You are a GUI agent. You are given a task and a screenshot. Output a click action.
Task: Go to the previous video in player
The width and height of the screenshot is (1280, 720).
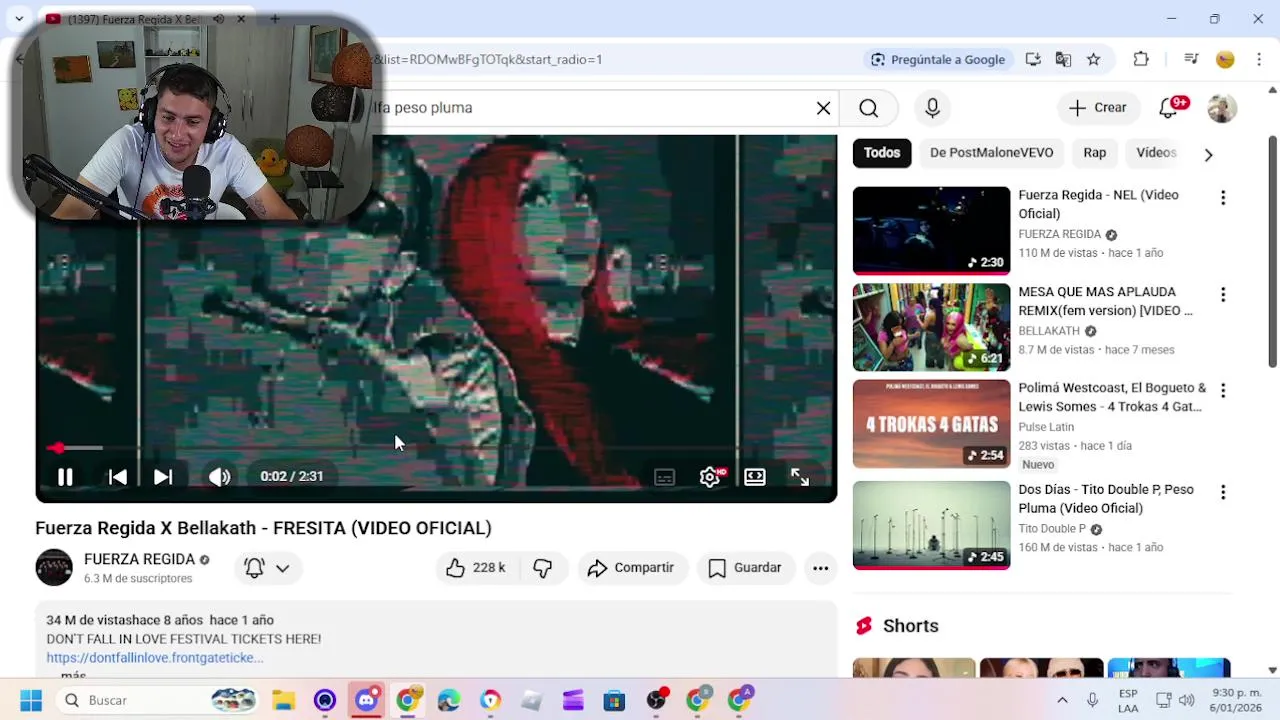pos(117,477)
